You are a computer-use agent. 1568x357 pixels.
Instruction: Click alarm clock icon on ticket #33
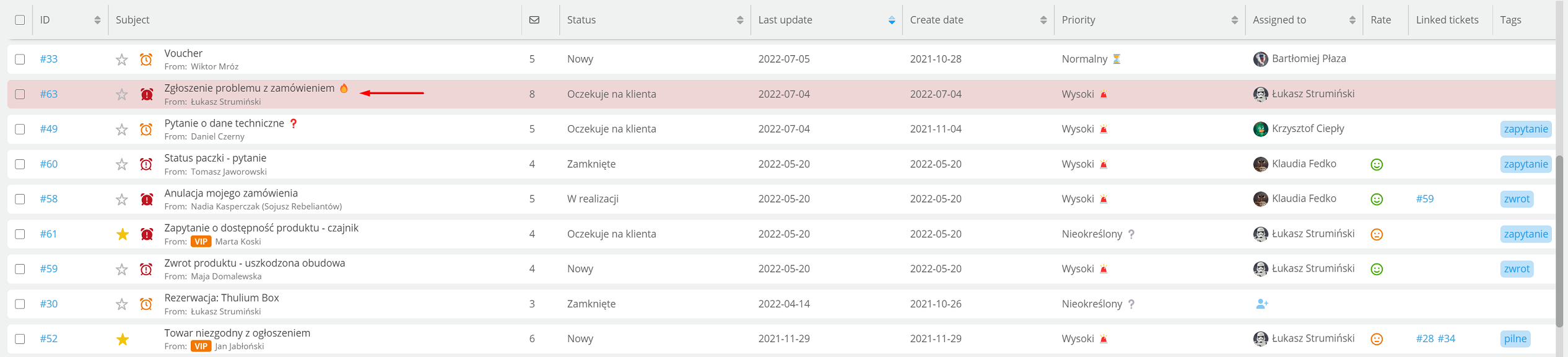tap(146, 59)
